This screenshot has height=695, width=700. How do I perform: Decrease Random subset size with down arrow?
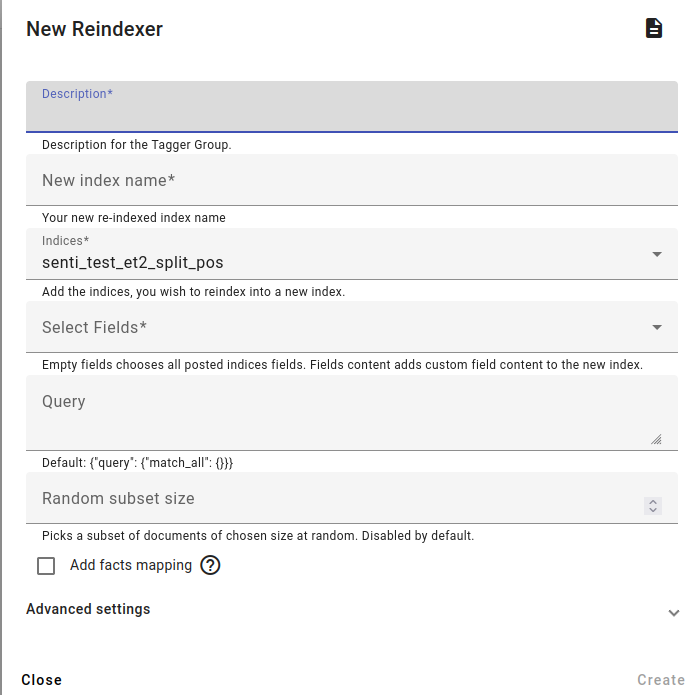coord(653,510)
